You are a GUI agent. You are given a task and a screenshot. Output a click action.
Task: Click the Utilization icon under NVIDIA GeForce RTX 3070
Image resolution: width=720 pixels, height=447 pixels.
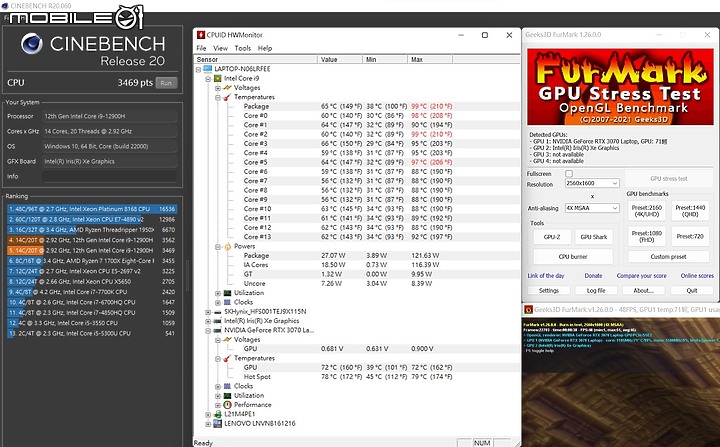pyautogui.click(x=227, y=396)
